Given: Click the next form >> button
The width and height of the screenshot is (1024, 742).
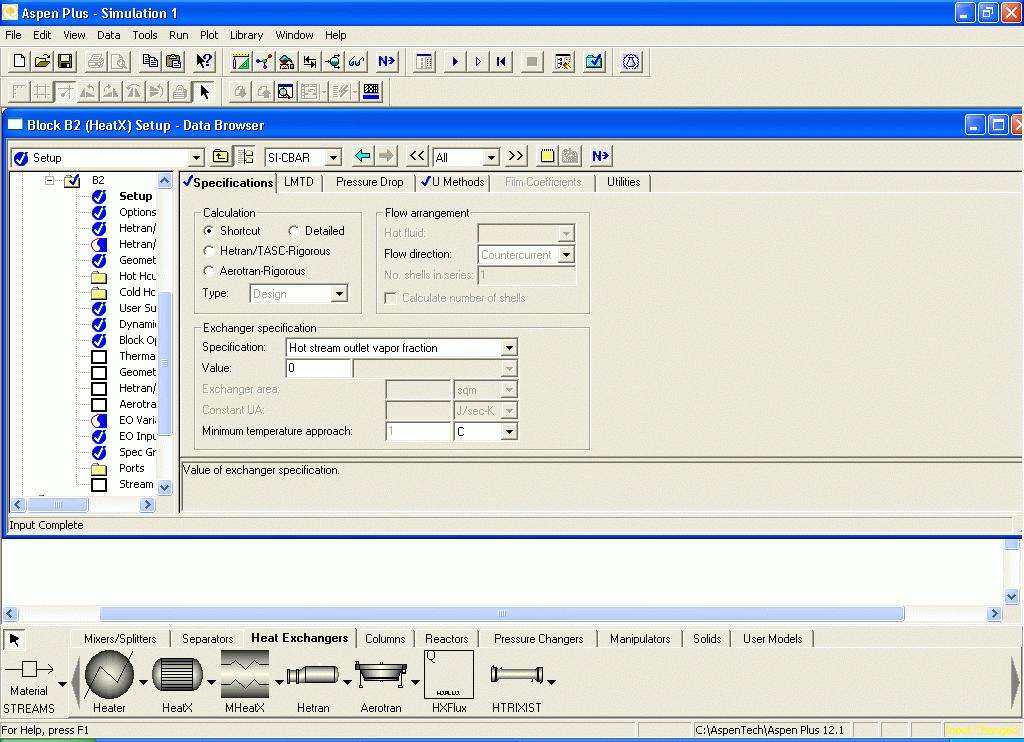Looking at the screenshot, I should click(516, 156).
